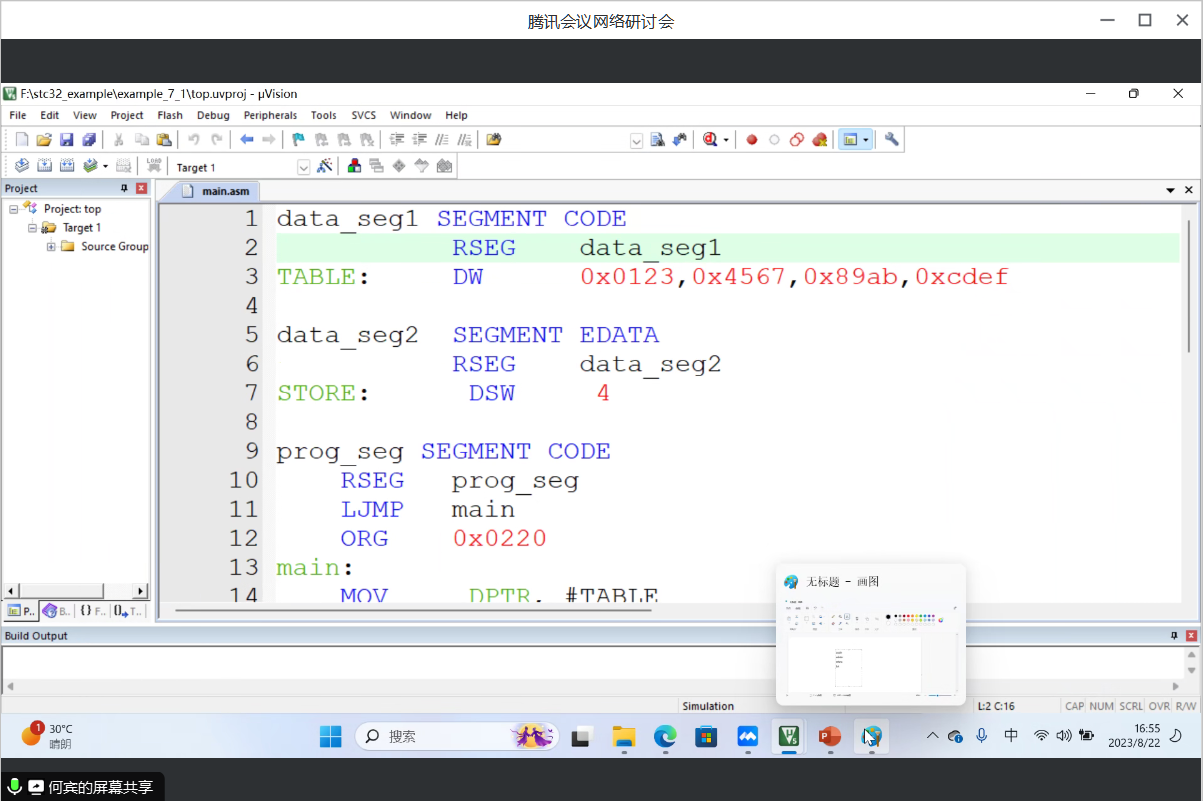The width and height of the screenshot is (1203, 801).
Task: Pin the Build Output panel pushpin
Action: 1174,636
